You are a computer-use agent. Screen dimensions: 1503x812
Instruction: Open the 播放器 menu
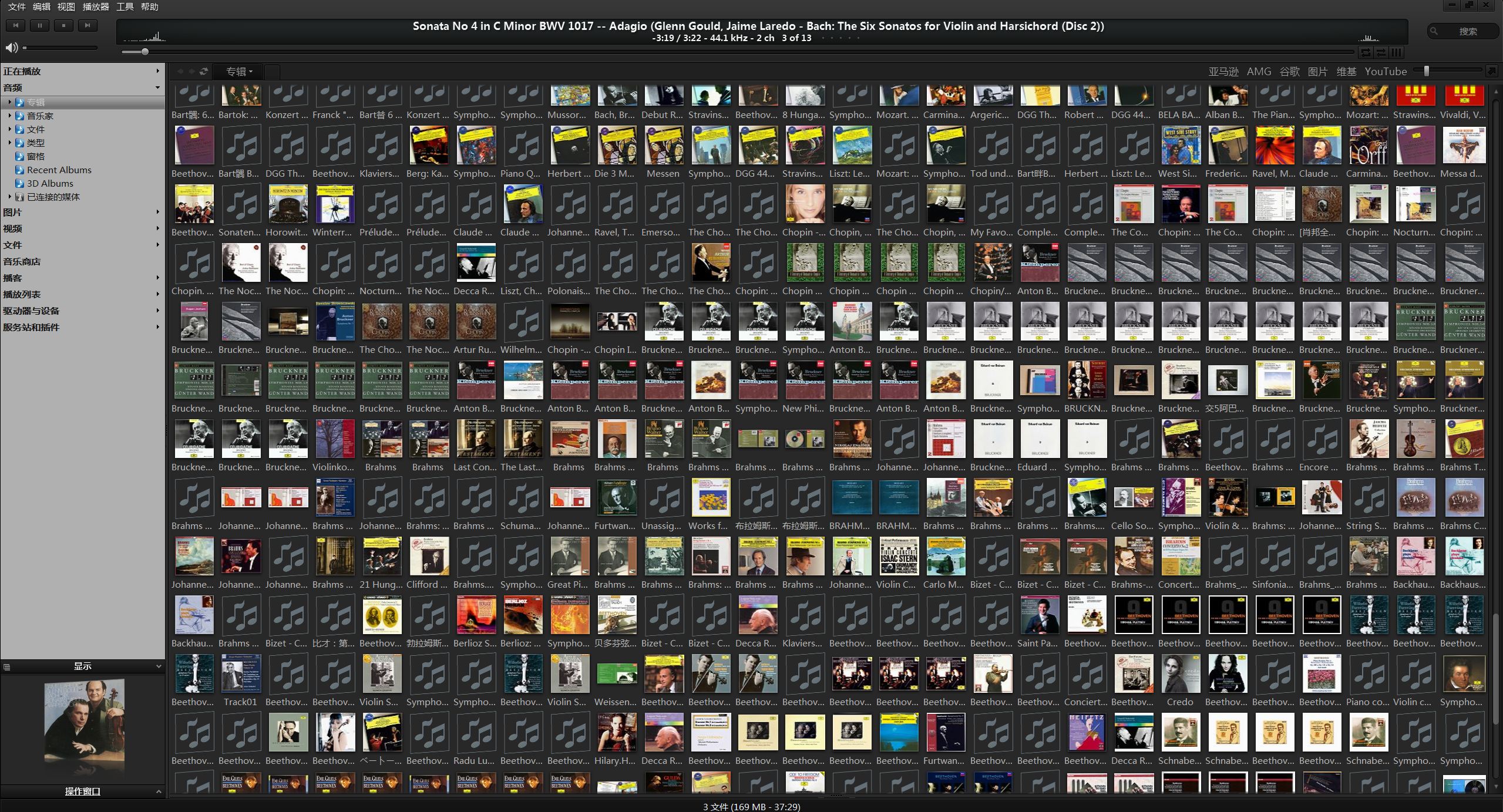pos(96,6)
